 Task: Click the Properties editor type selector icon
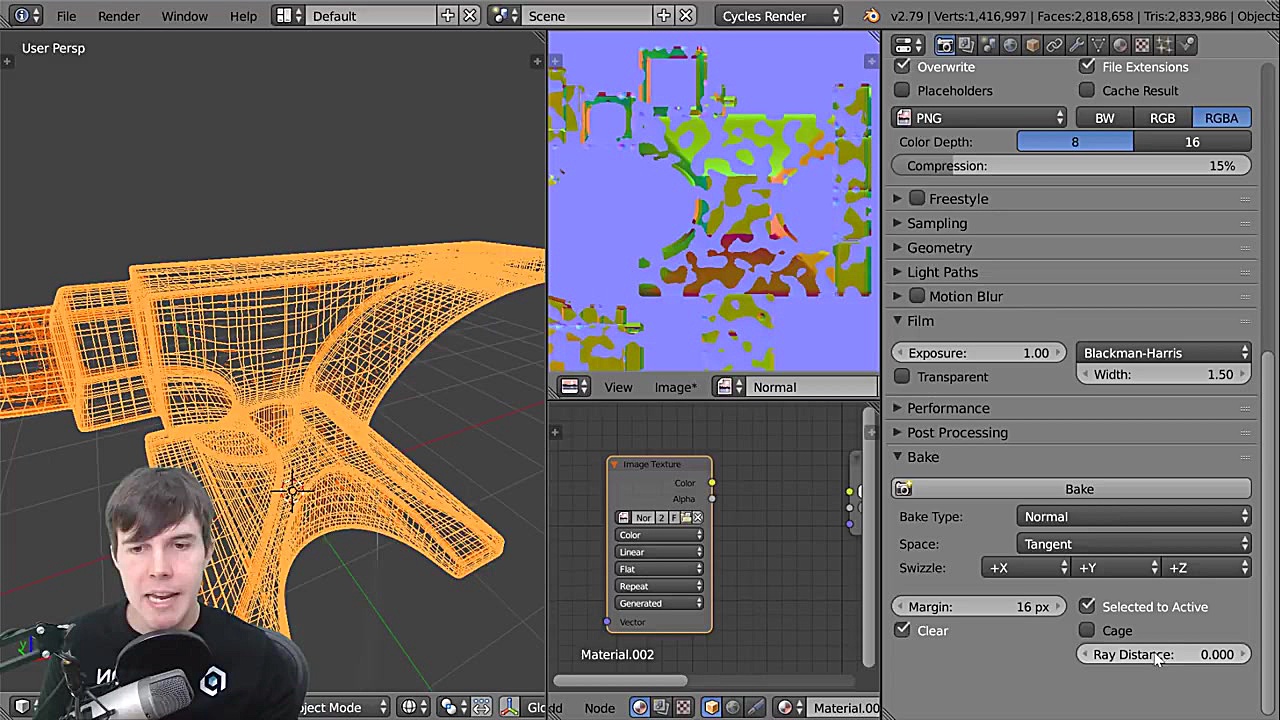pyautogui.click(x=909, y=45)
